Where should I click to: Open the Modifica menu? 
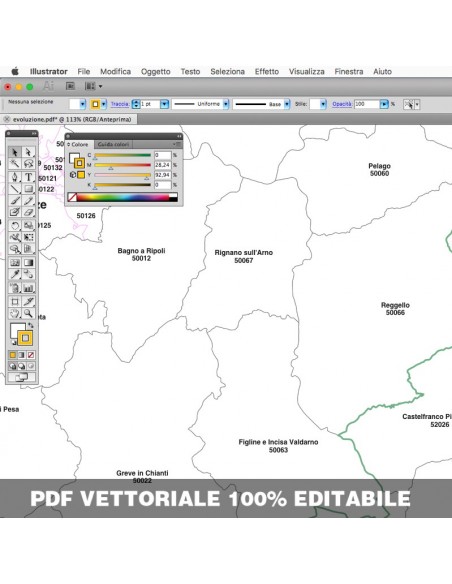click(115, 72)
